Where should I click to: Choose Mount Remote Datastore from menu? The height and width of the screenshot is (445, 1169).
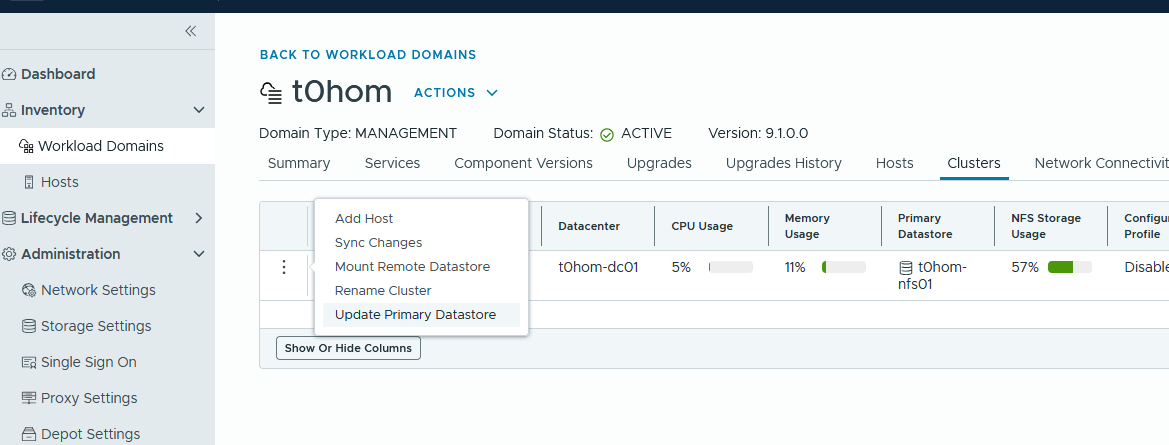(412, 267)
